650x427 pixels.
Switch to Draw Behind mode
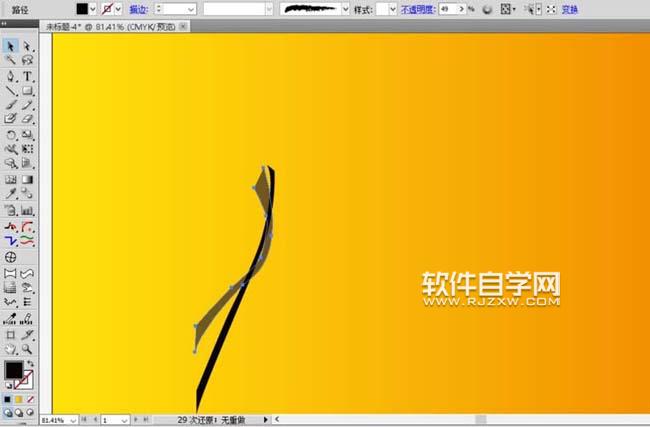click(19, 412)
